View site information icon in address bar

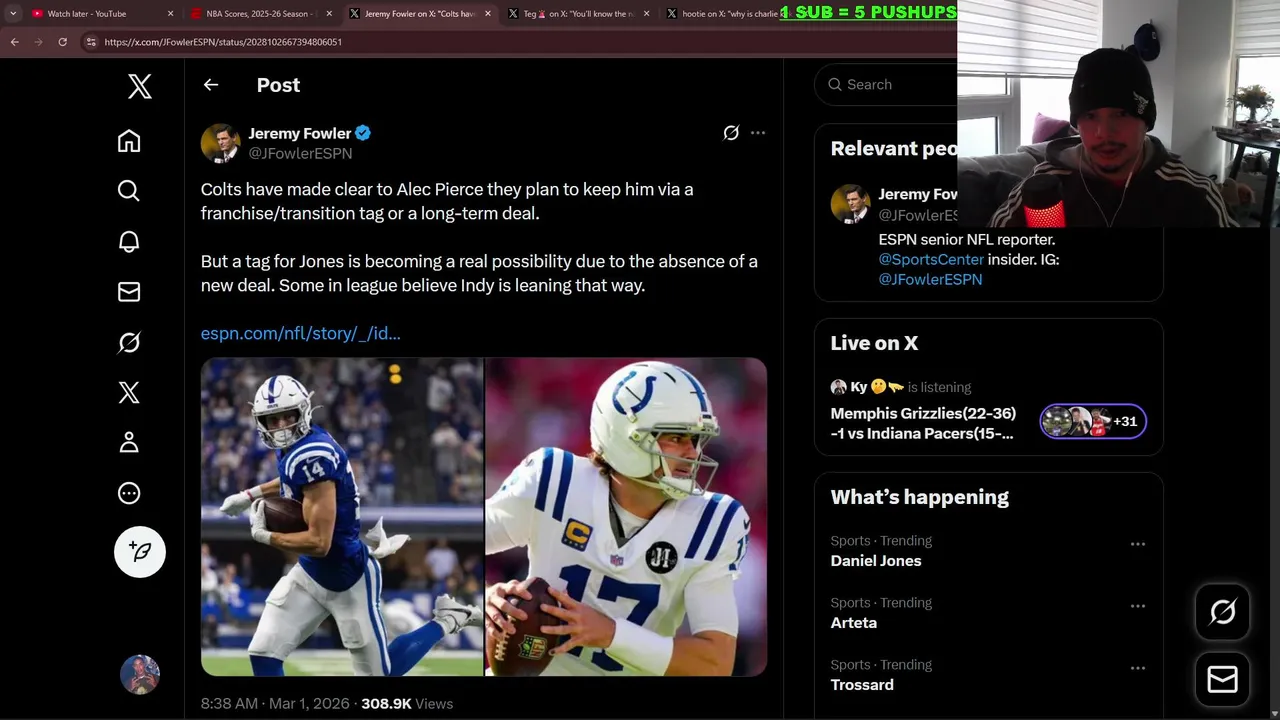coord(91,42)
